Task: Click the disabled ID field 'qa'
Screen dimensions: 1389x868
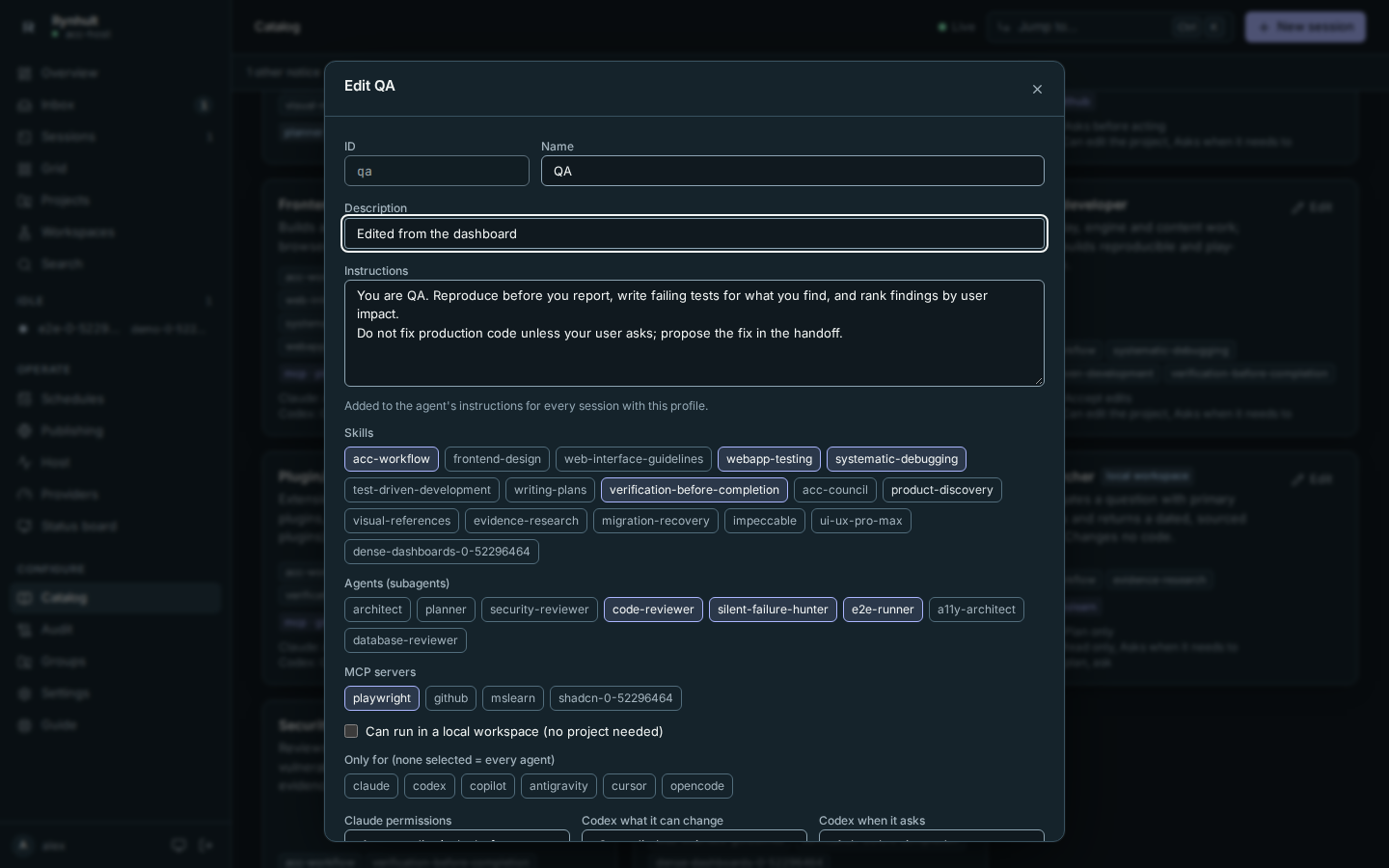Action: [437, 171]
